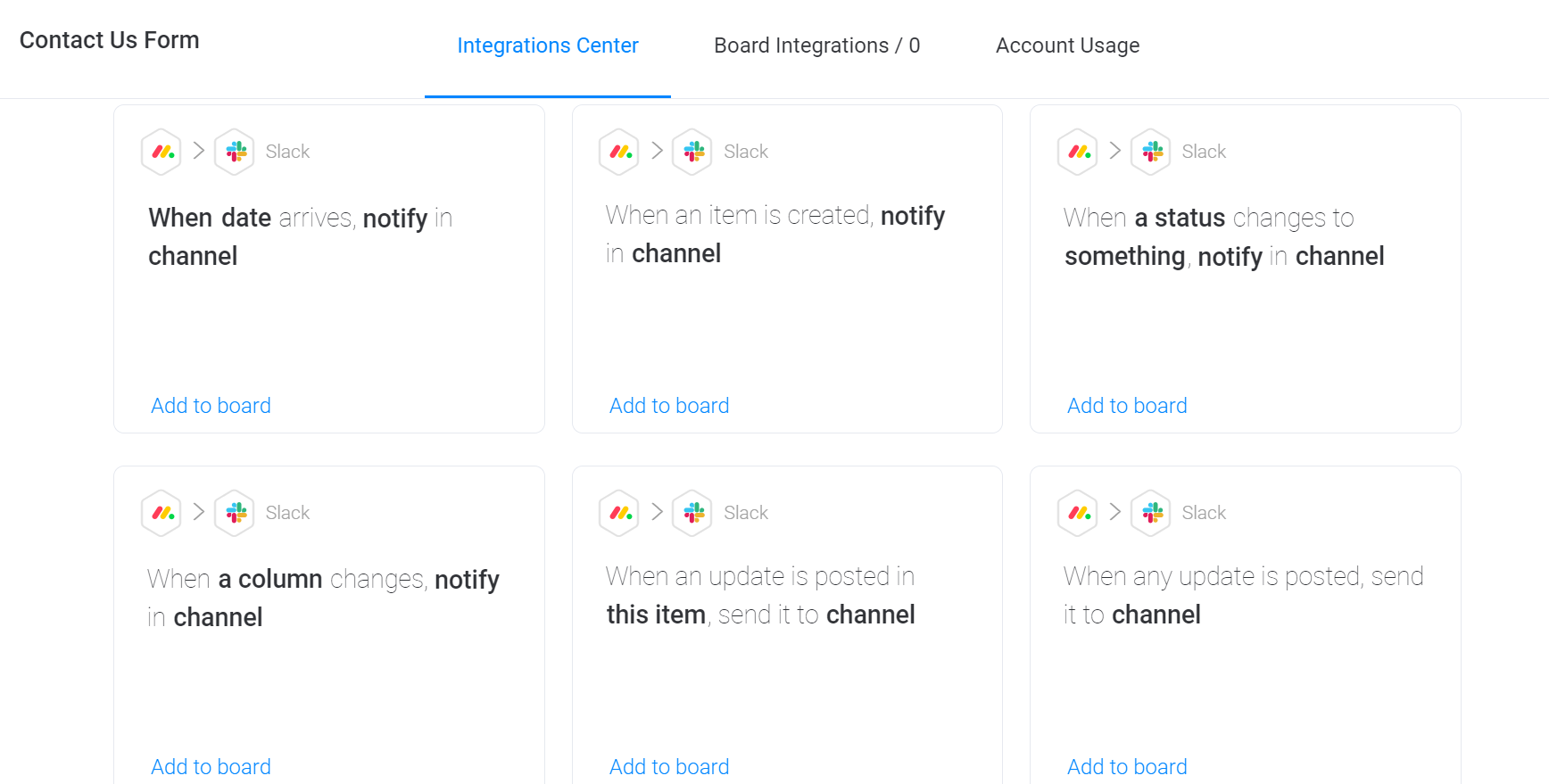Click monday icon in status changes card
This screenshot has width=1549, height=784.
click(1078, 152)
